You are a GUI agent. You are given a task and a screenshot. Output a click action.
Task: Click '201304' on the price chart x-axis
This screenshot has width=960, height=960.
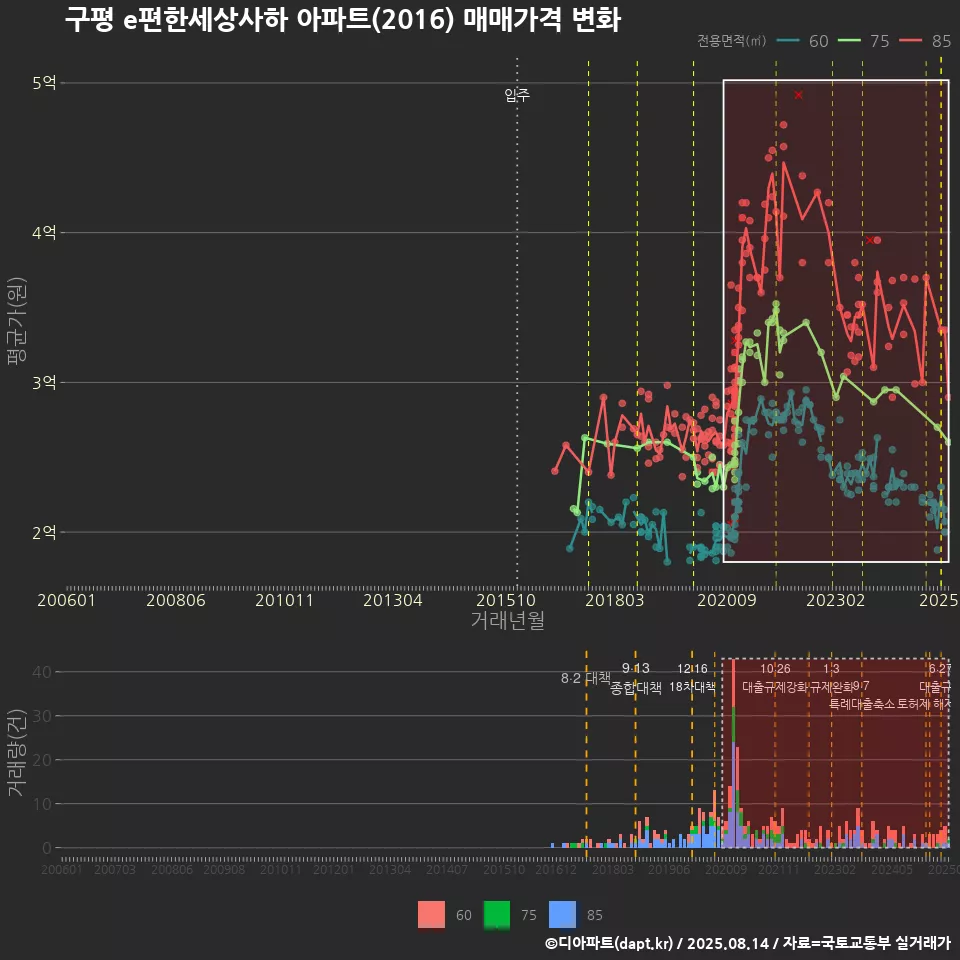pos(392,600)
